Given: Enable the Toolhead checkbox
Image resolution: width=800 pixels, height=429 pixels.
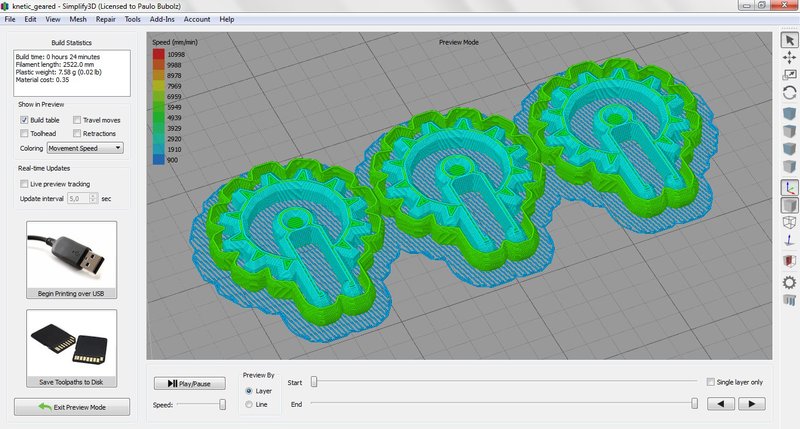Looking at the screenshot, I should click(24, 133).
